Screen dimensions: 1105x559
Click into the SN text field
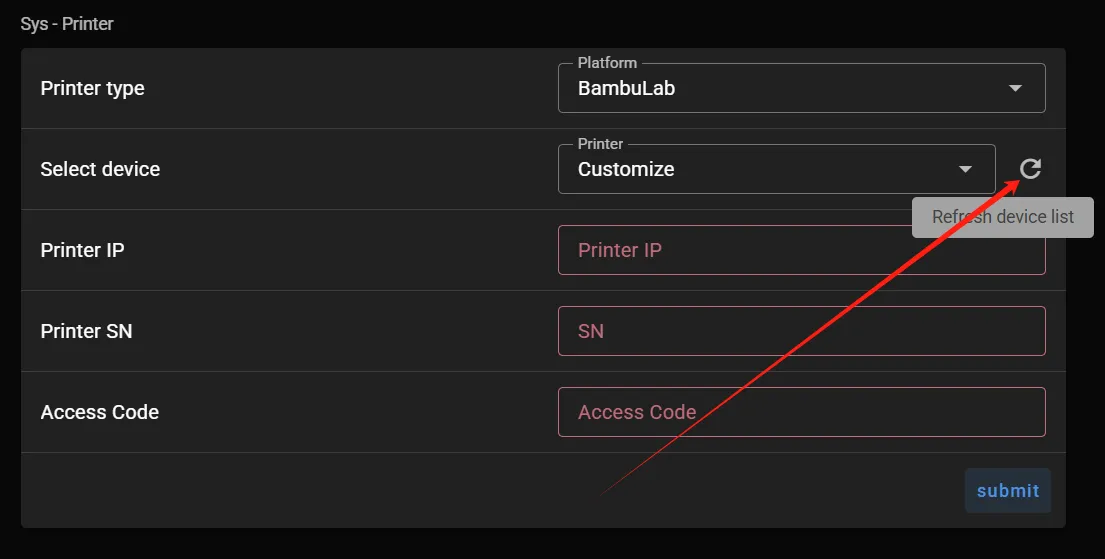pos(800,331)
